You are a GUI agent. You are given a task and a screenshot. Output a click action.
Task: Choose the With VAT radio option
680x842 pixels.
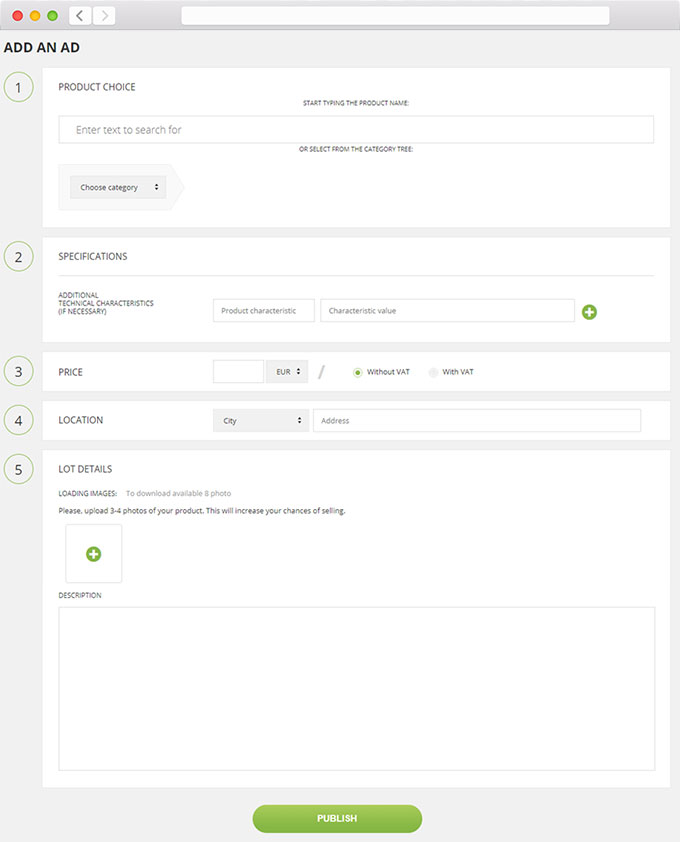[x=433, y=372]
